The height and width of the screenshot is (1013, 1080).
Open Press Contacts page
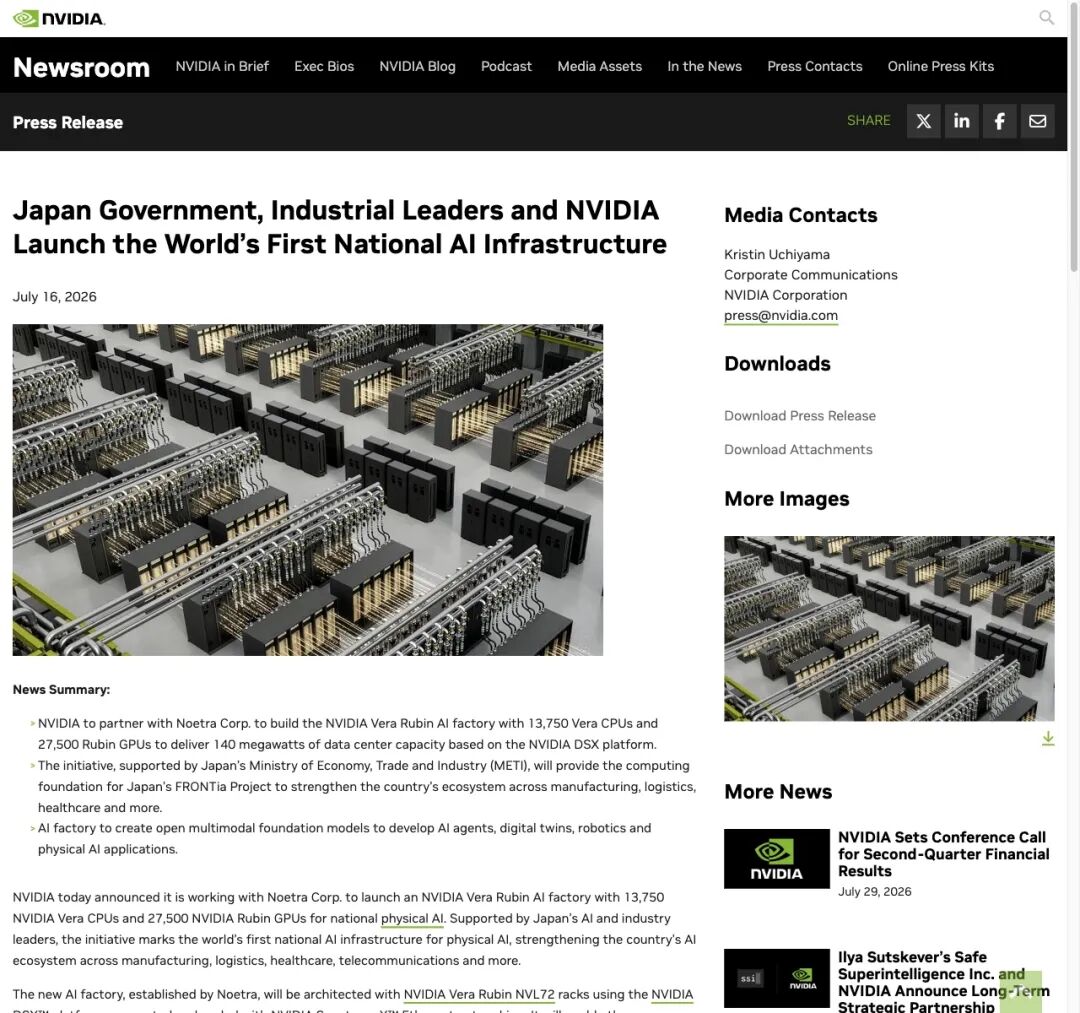point(814,66)
